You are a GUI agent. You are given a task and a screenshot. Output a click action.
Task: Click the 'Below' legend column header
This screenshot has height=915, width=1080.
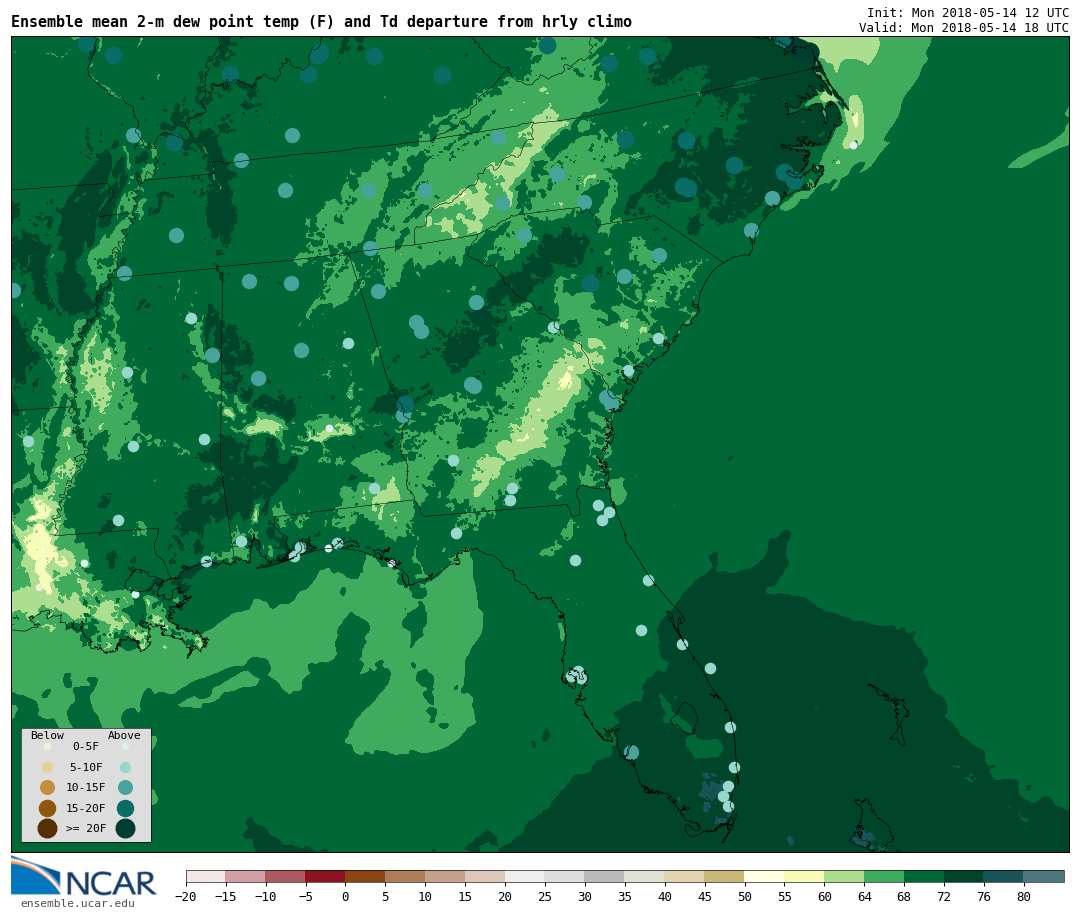[47, 736]
